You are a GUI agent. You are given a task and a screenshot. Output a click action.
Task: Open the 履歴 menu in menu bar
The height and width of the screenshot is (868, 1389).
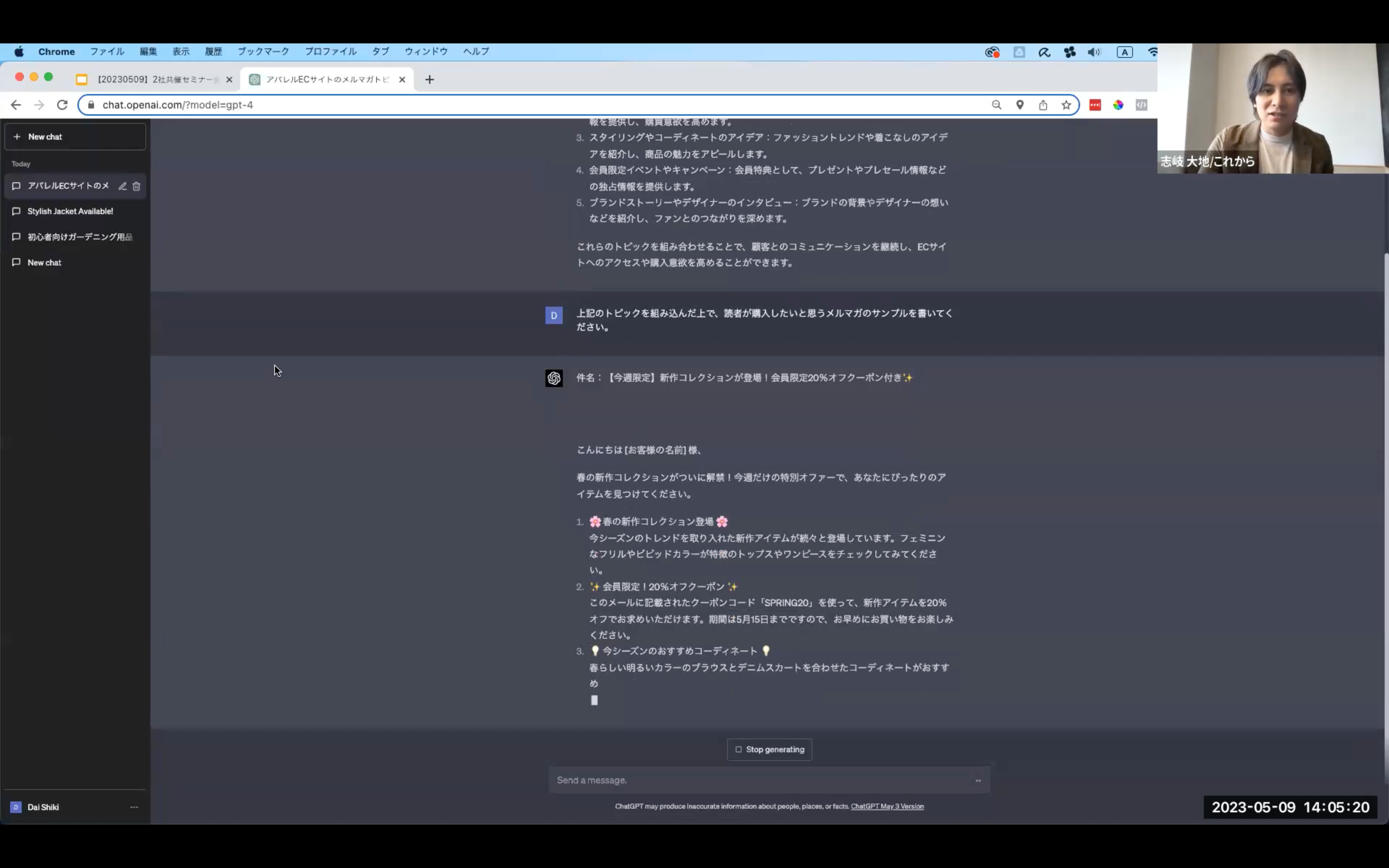click(x=213, y=52)
